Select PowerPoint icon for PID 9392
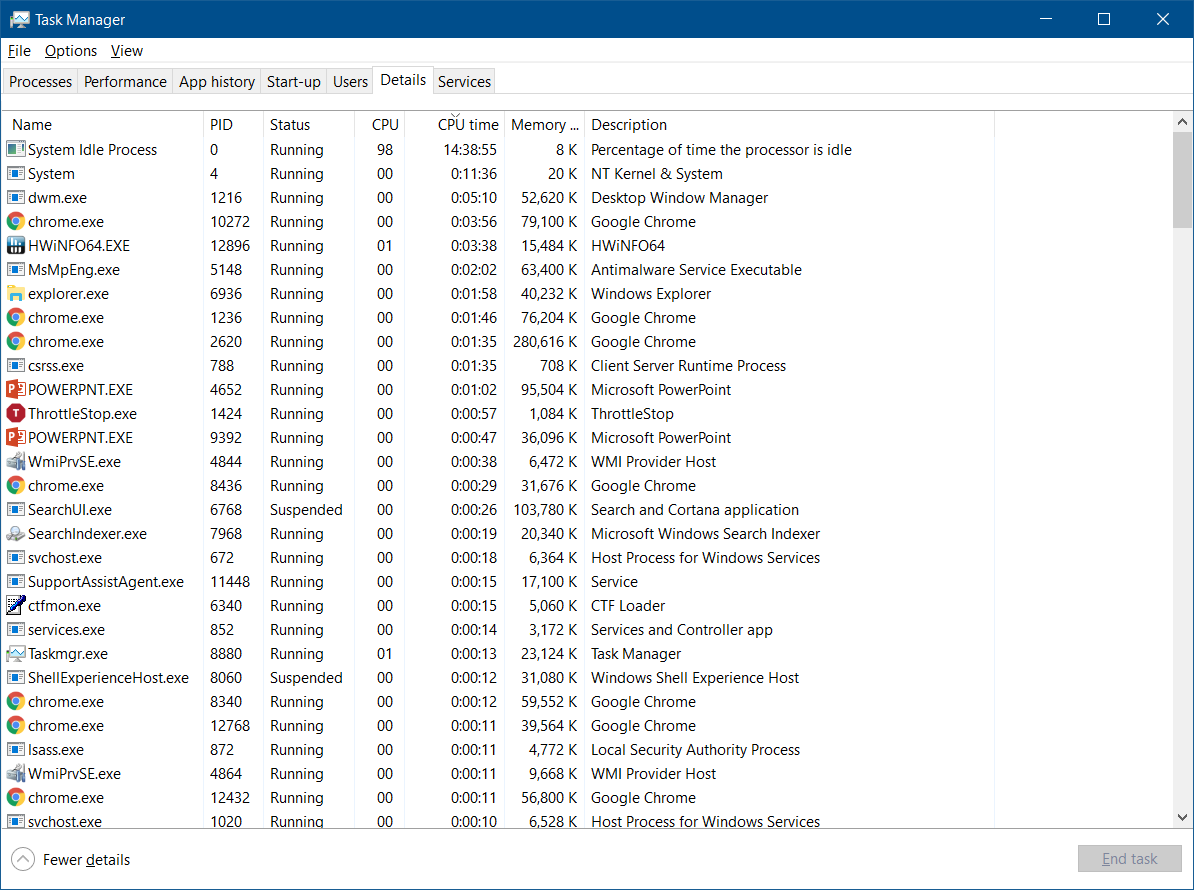This screenshot has height=890, width=1194. click(15, 438)
